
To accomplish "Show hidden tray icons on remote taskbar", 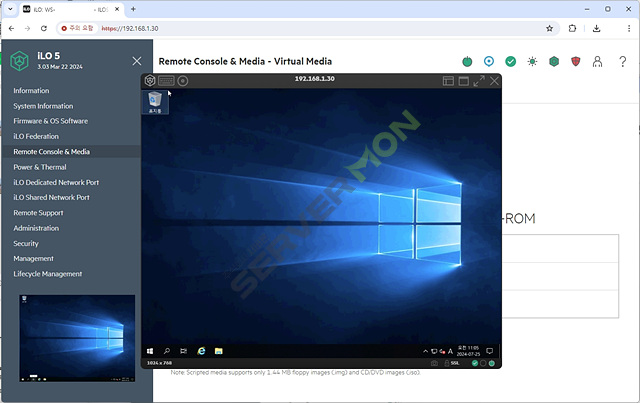I will [425, 351].
